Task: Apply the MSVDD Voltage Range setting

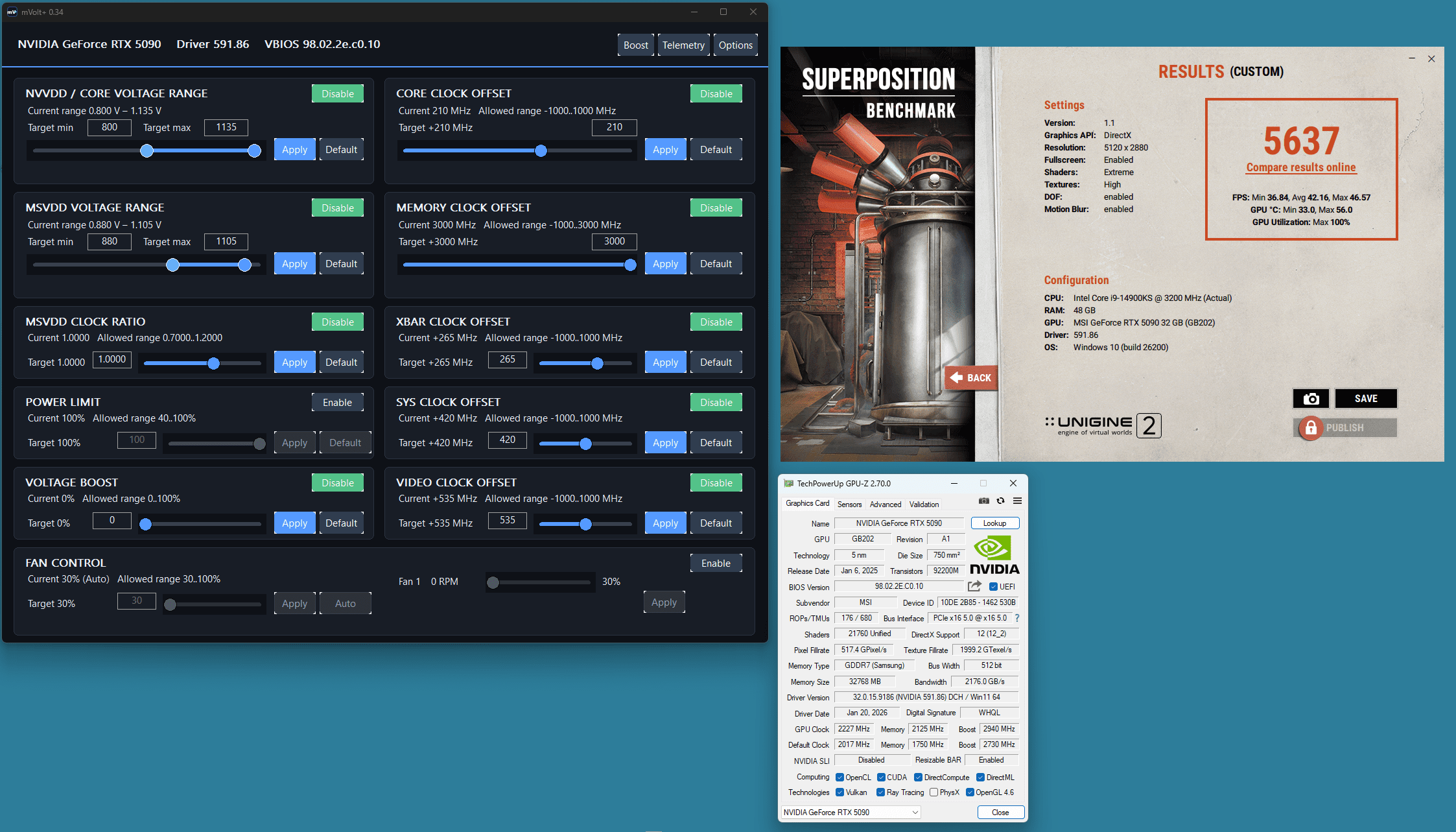Action: [294, 263]
